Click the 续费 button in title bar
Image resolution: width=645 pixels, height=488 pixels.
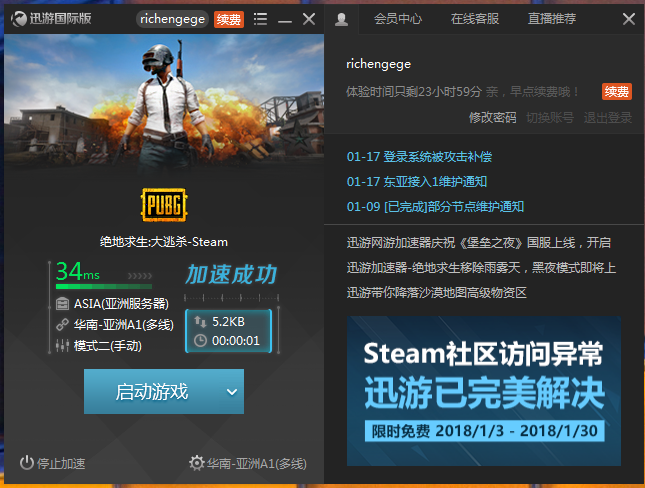229,19
